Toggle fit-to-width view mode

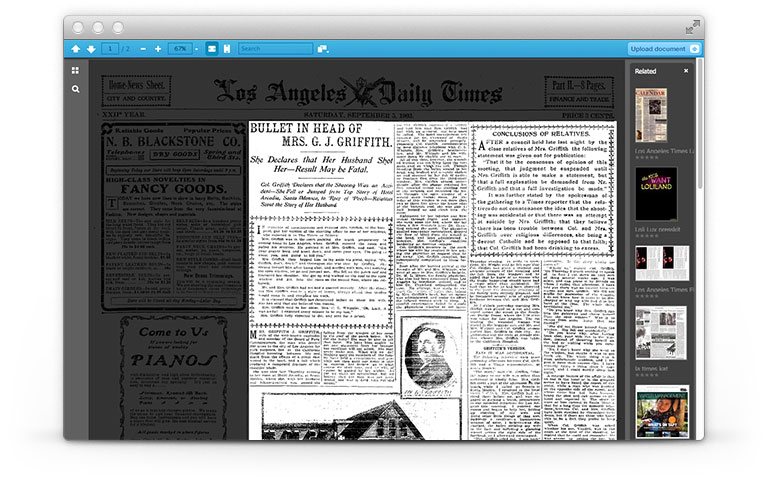212,48
